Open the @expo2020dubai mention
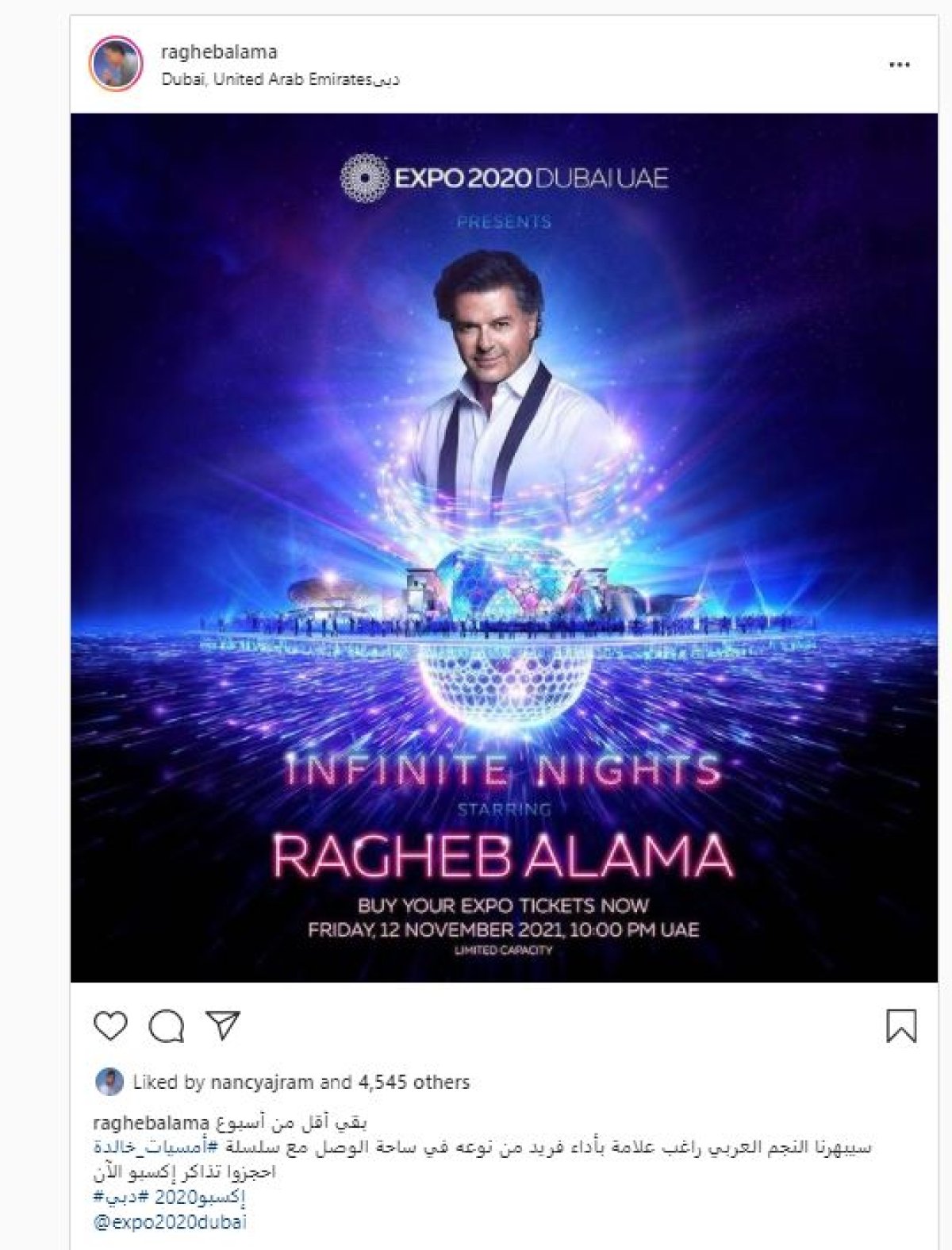The height and width of the screenshot is (1250, 952). (170, 1222)
